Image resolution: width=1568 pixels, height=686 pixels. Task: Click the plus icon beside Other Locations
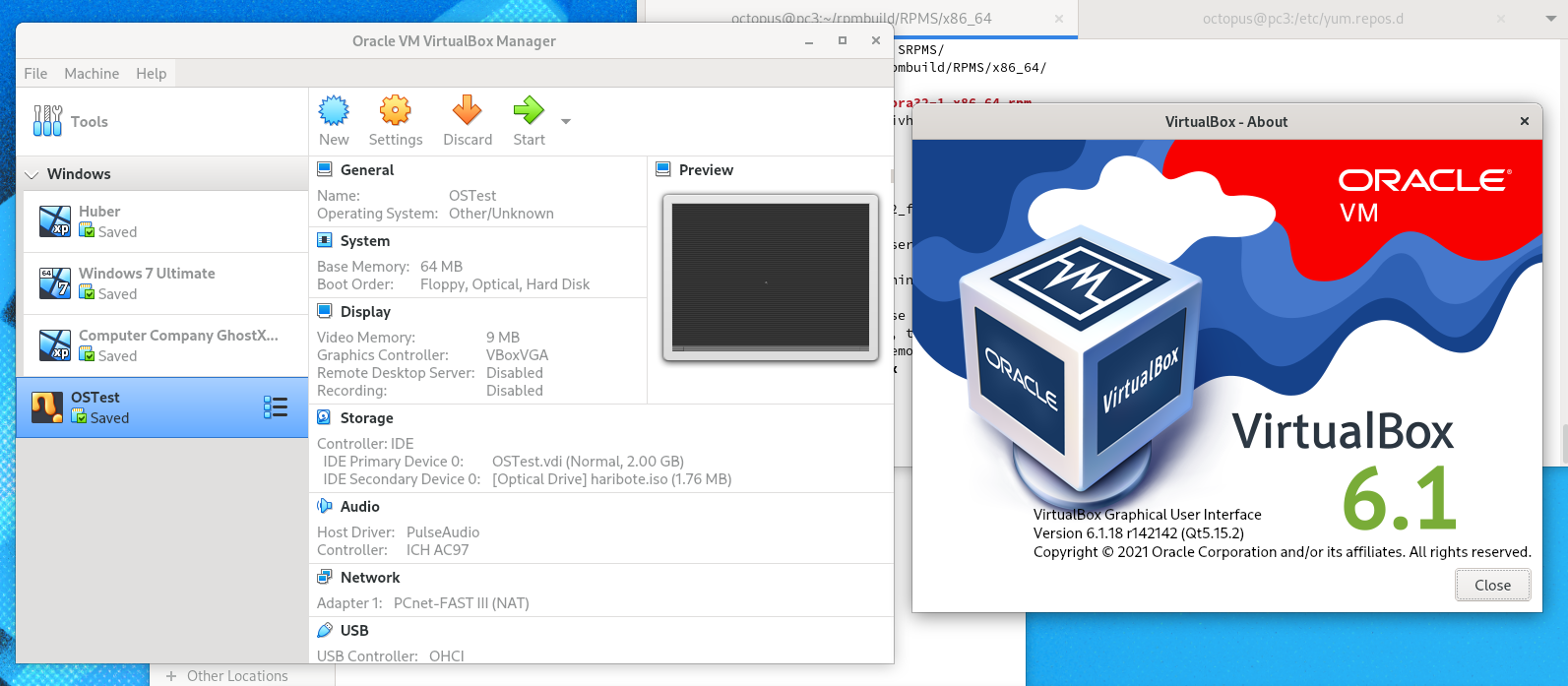171,676
